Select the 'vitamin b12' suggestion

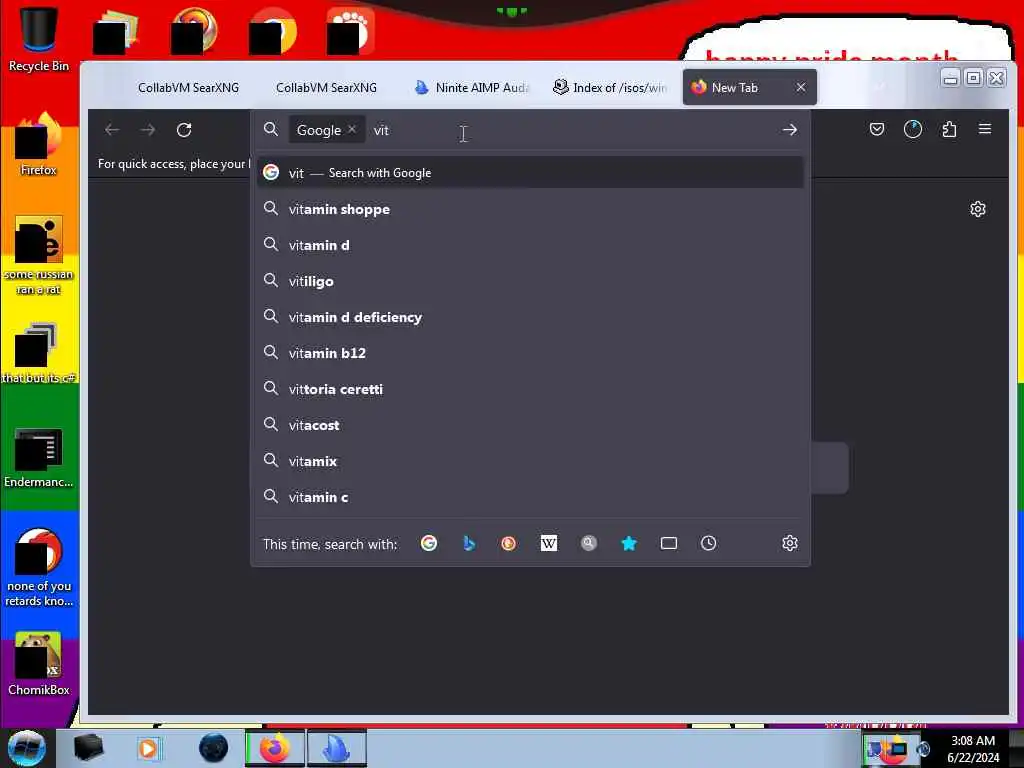pyautogui.click(x=530, y=353)
